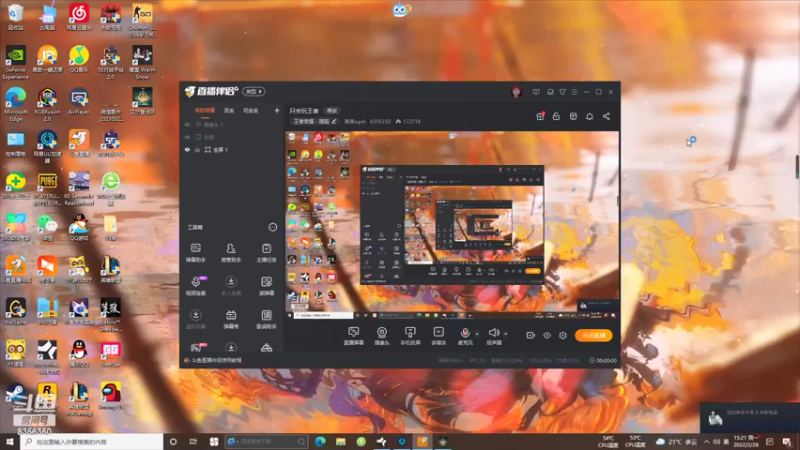Open the streamer avatar profile
Image resolution: width=800 pixels, height=450 pixels.
(516, 92)
